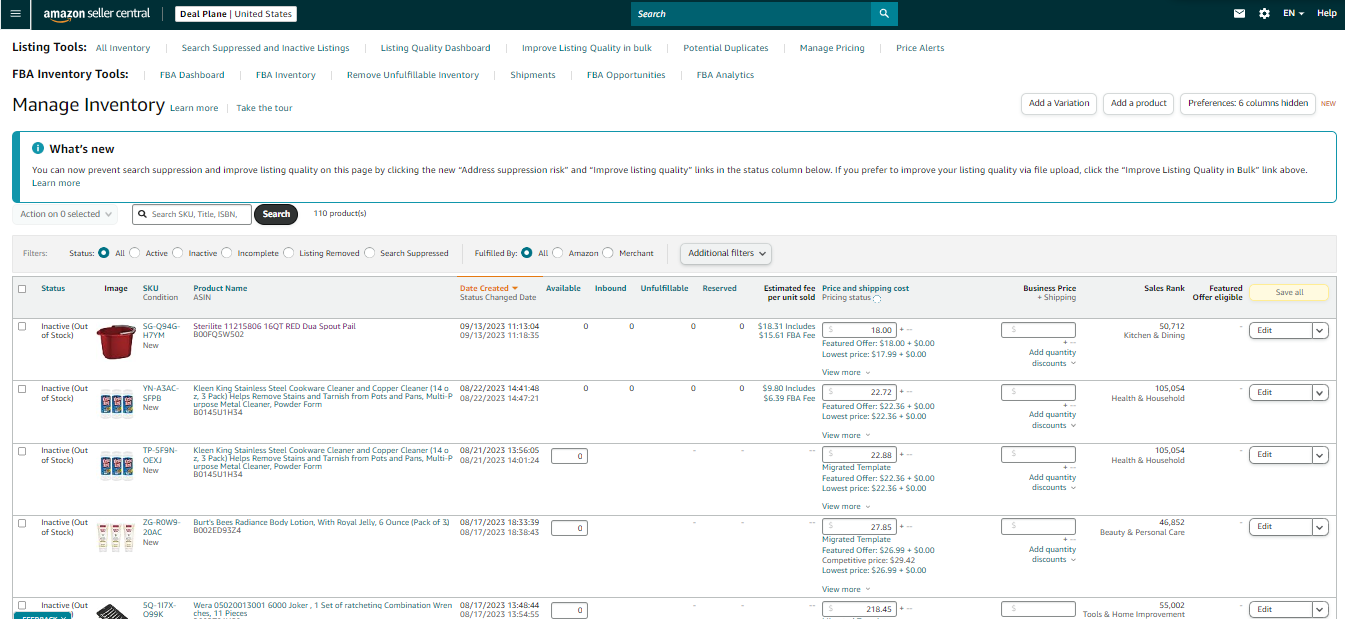Click ASIN B002ED93Z4 text
The image size is (1345, 619).
[218, 530]
